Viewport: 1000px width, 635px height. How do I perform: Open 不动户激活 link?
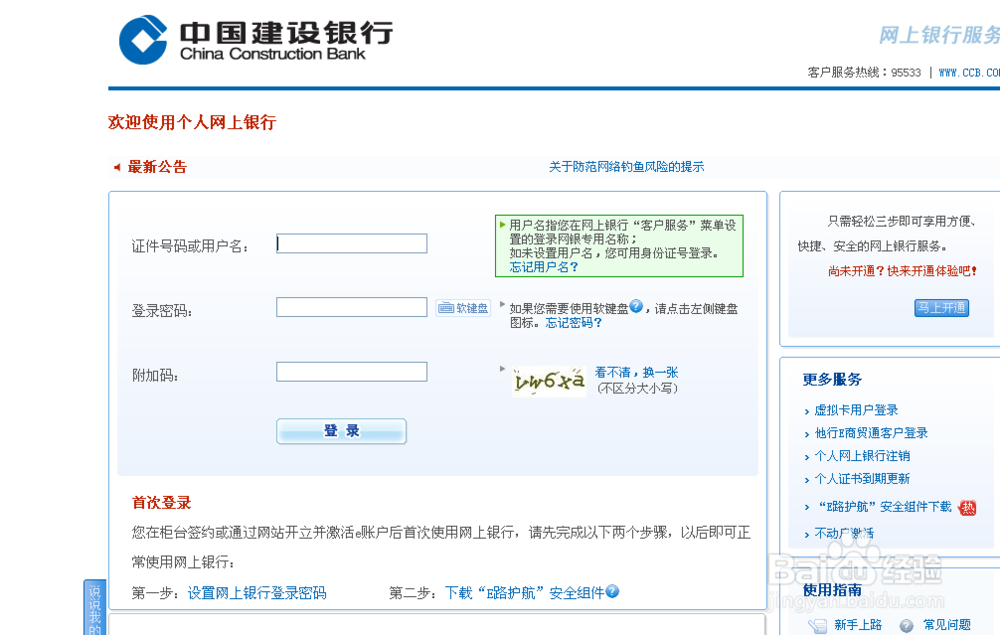(844, 533)
